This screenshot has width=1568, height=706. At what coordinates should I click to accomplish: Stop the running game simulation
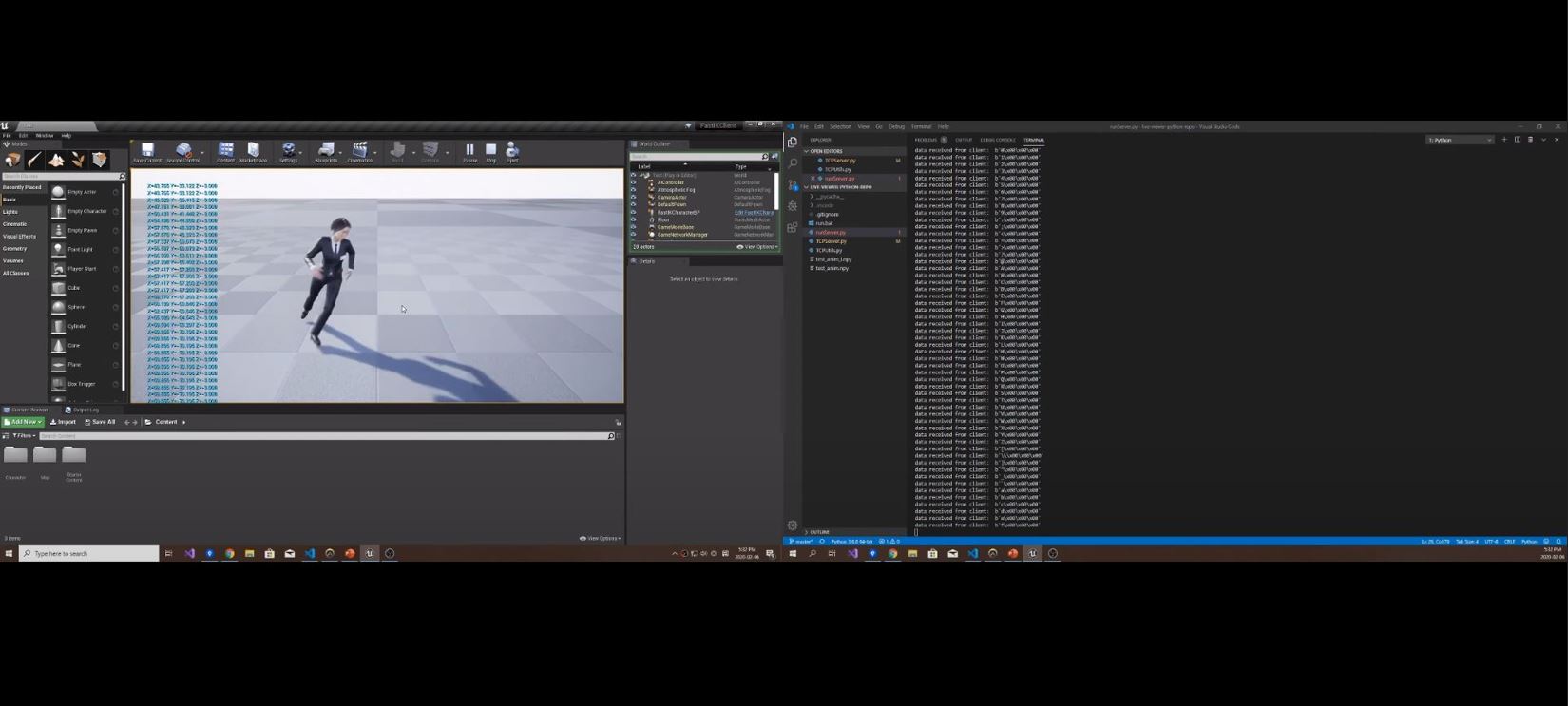click(490, 152)
